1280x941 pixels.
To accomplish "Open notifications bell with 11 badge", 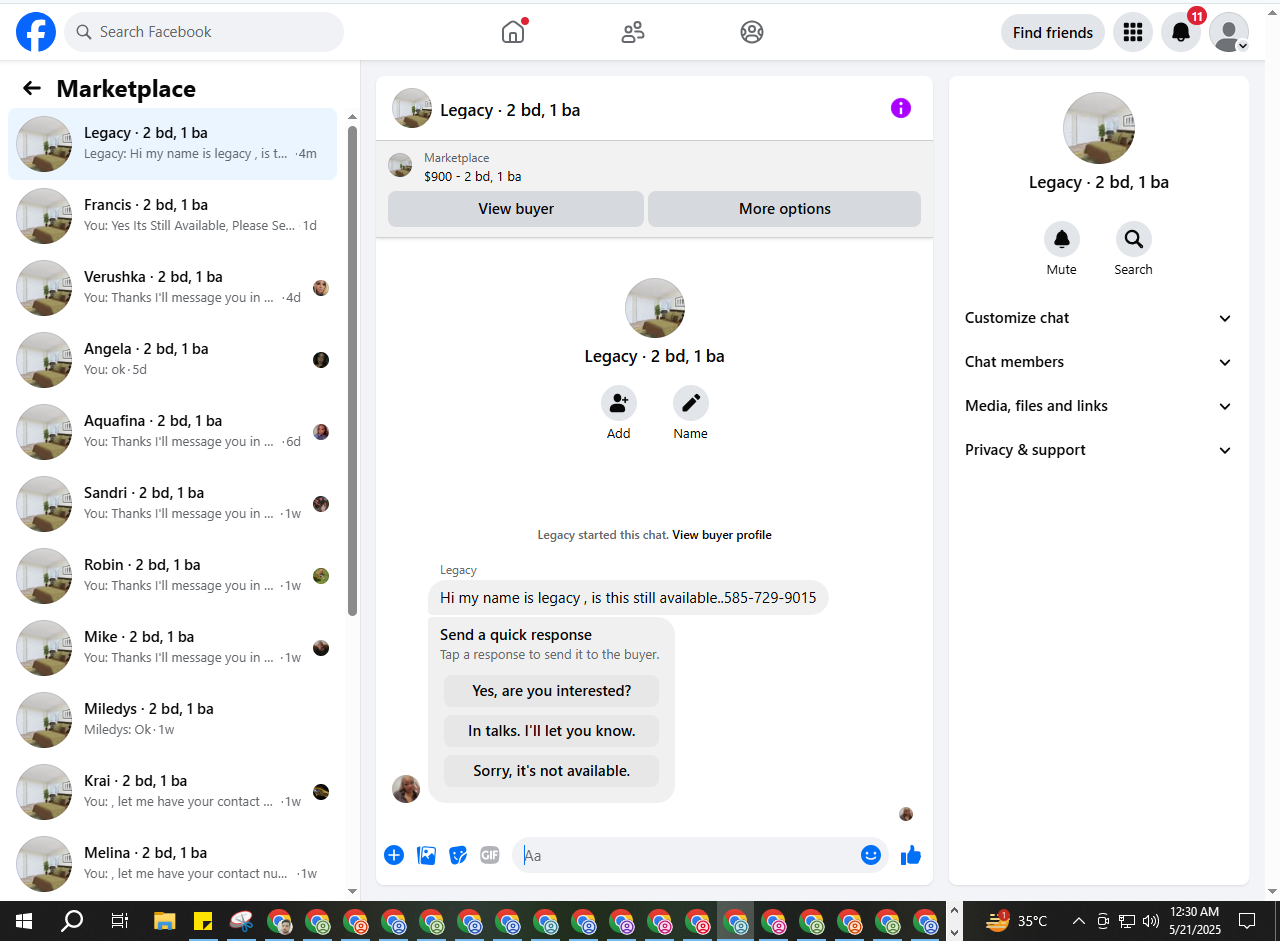I will [1181, 32].
